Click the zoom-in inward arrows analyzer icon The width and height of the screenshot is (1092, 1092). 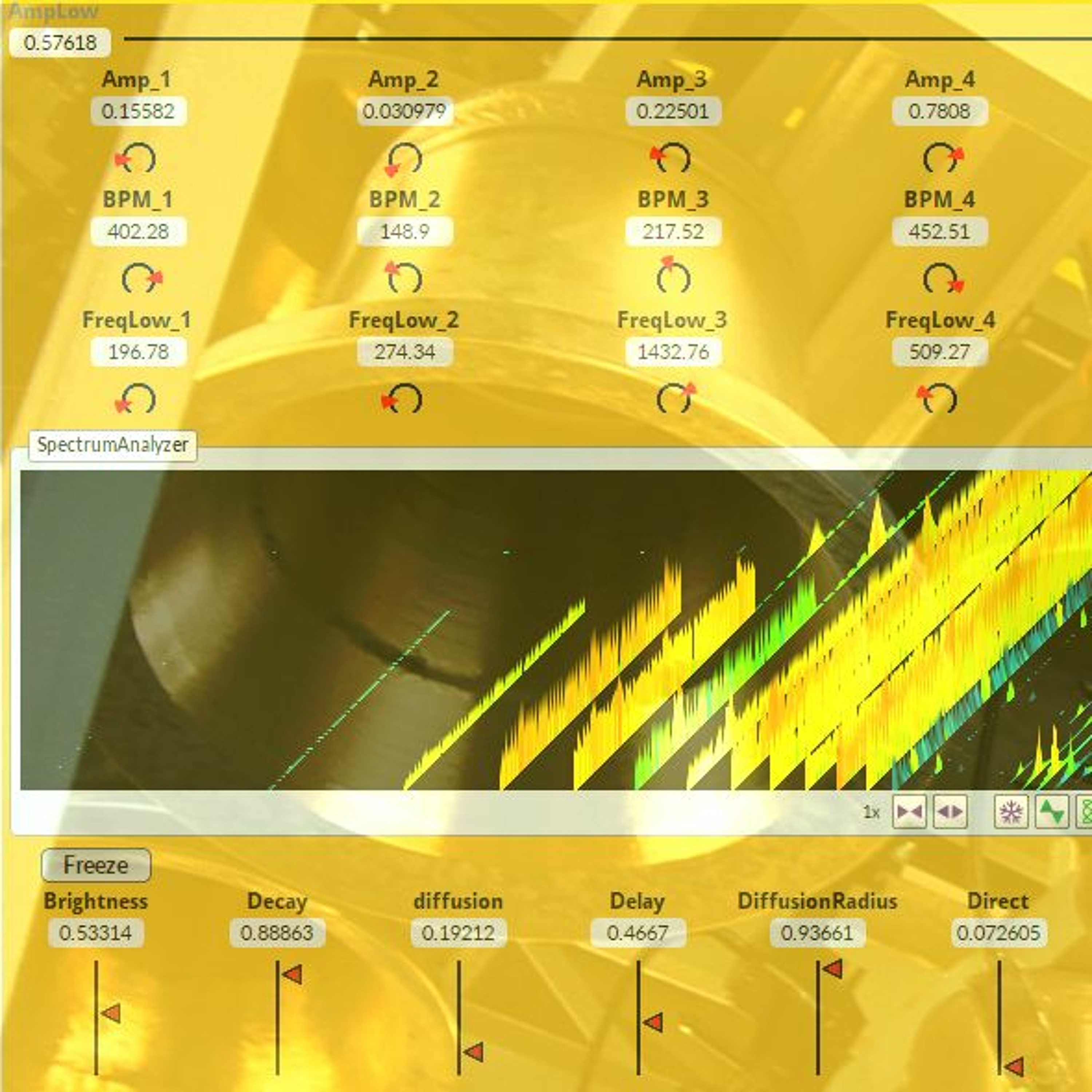[x=909, y=812]
